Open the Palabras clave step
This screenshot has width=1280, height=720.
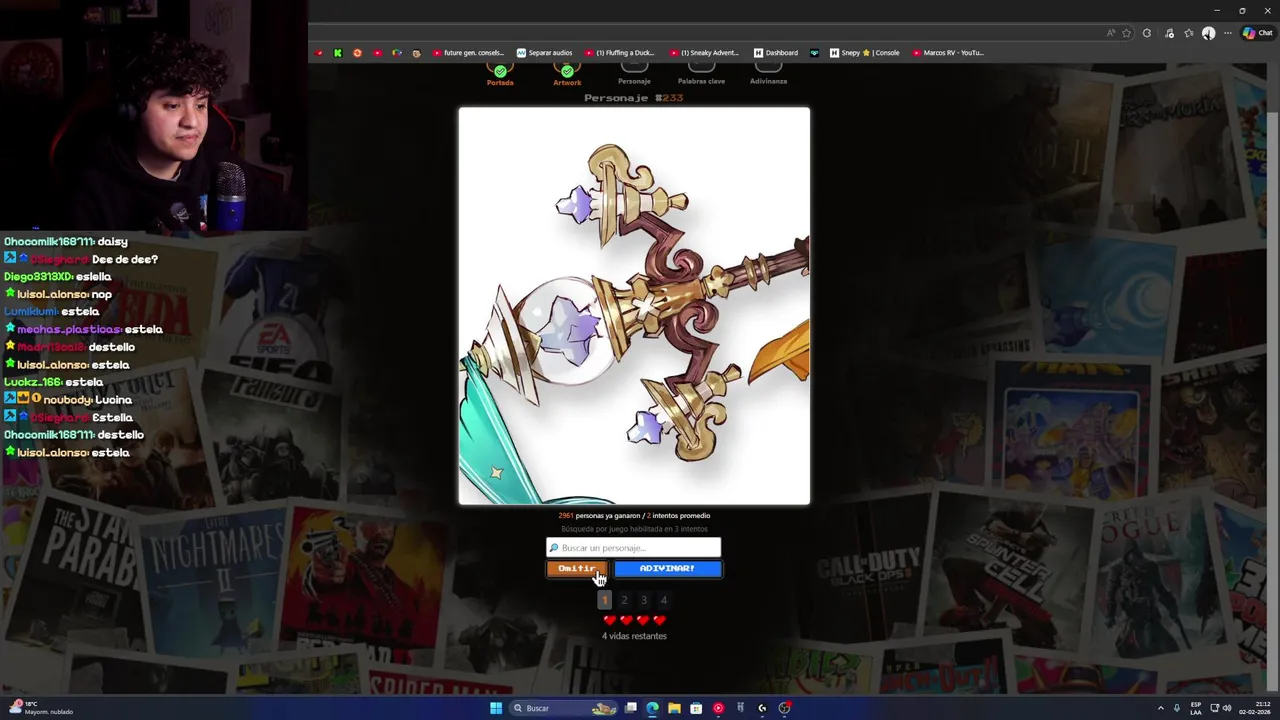(701, 74)
